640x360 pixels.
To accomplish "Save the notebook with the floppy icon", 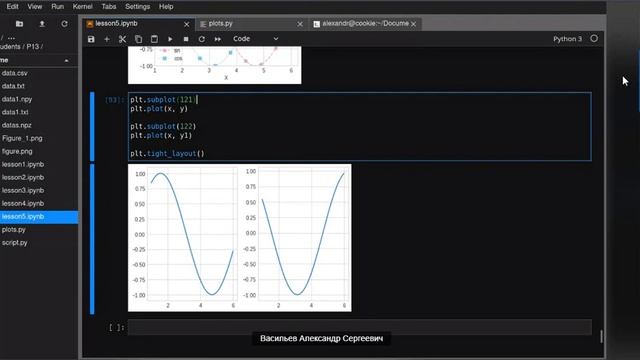I will tap(91, 39).
